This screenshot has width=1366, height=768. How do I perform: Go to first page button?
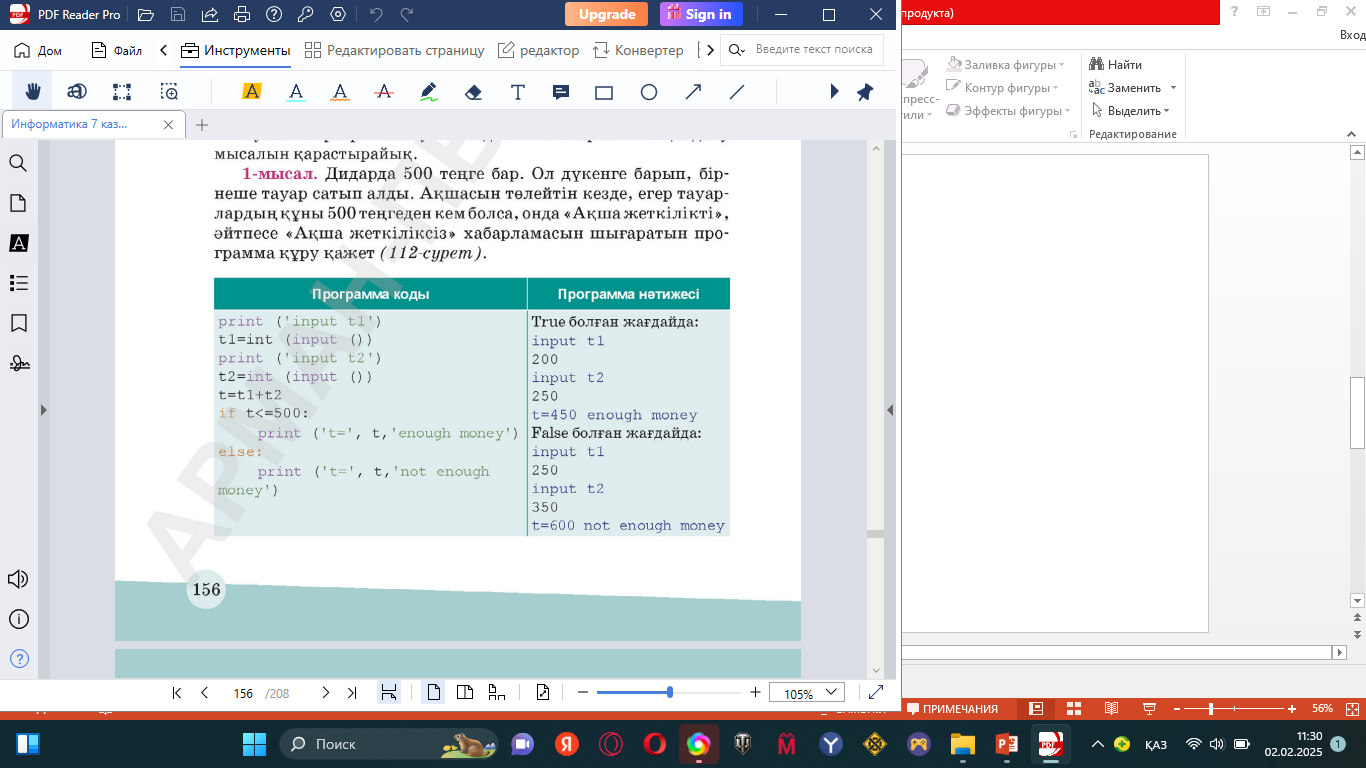pyautogui.click(x=177, y=692)
